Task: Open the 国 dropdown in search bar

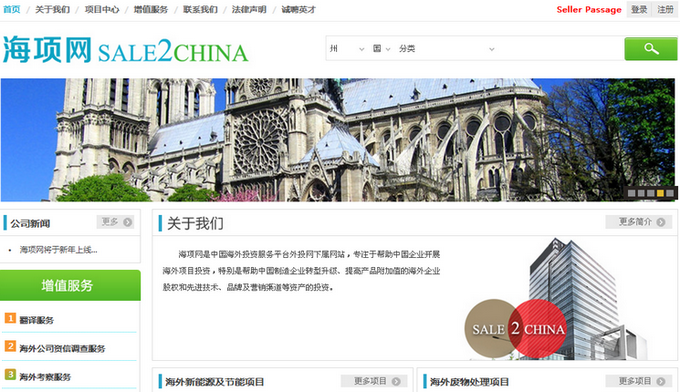Action: (382, 49)
